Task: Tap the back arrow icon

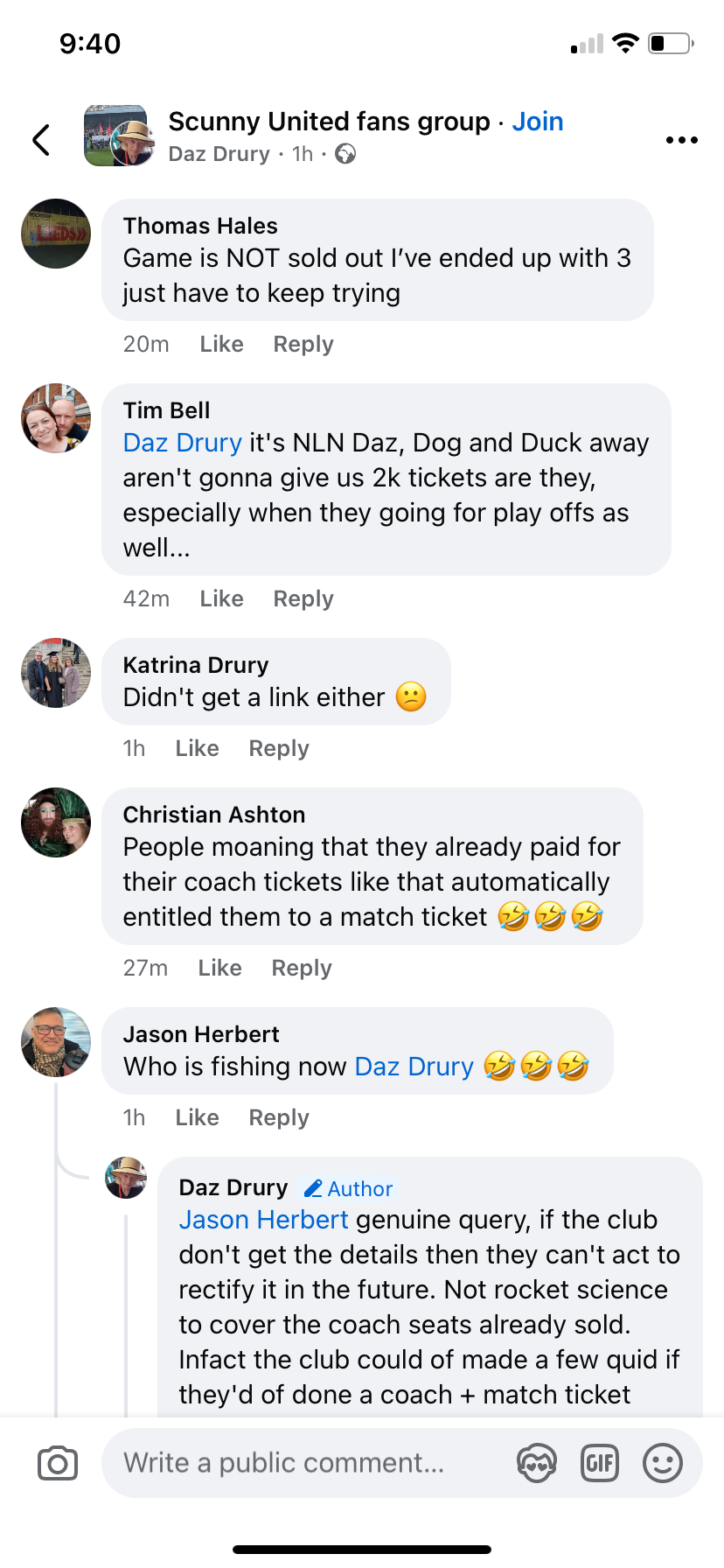Action: 41,140
